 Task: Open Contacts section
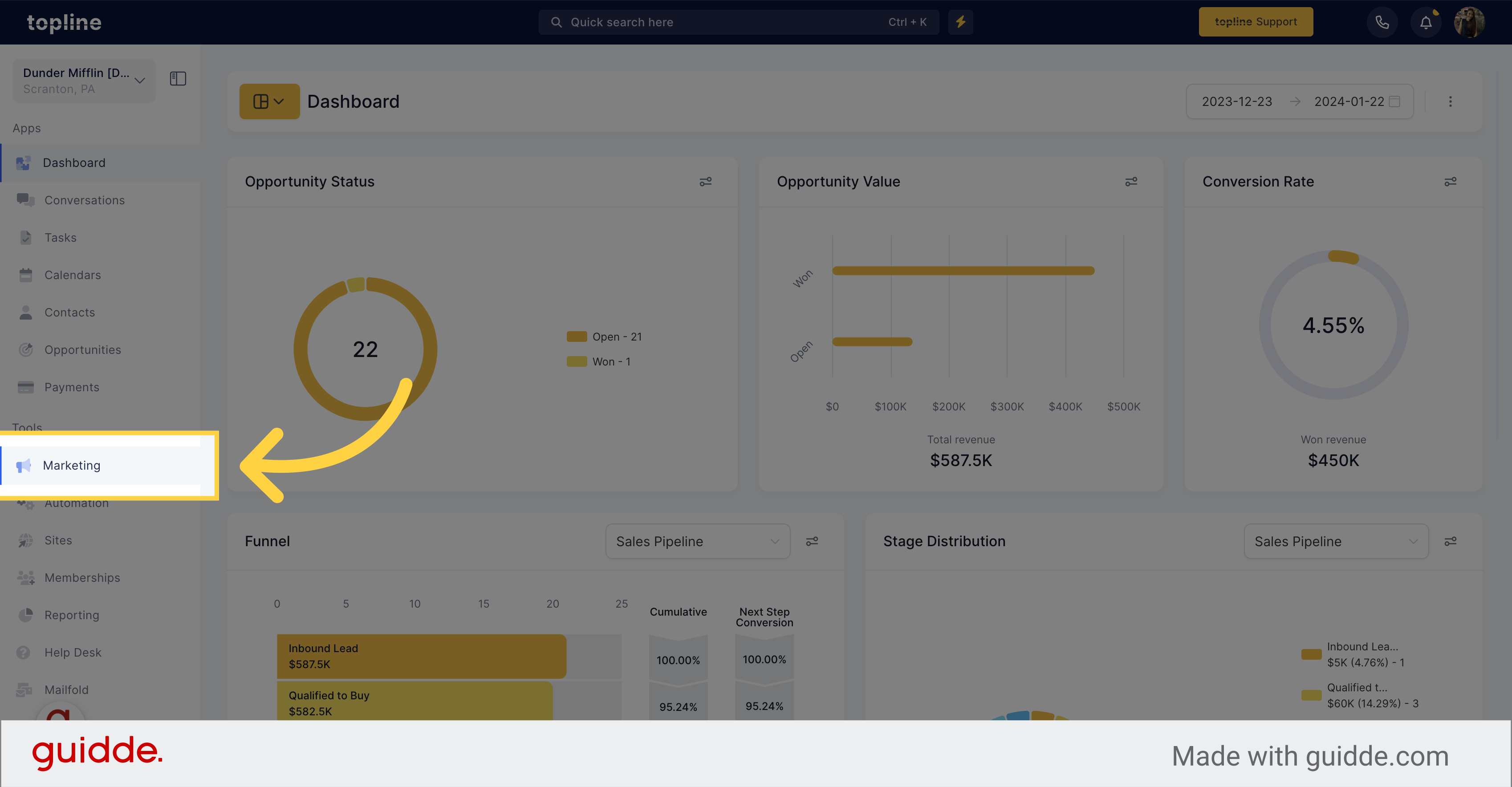[x=70, y=312]
